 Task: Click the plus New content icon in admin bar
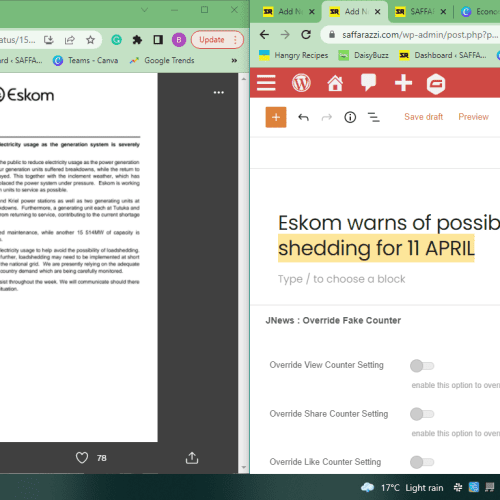[x=403, y=83]
